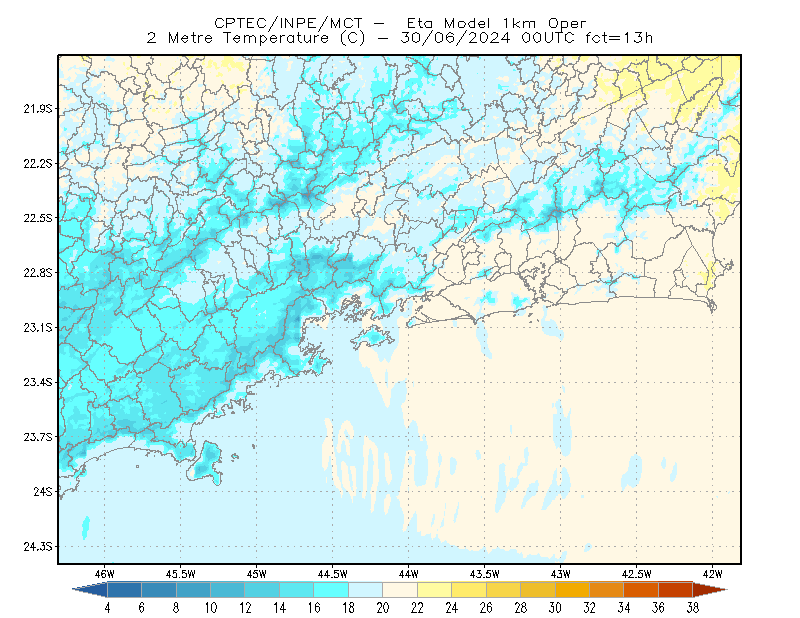Pick the 18–20 degree pale blue swatch
Viewport: 800px width, 618px height.
point(366,590)
